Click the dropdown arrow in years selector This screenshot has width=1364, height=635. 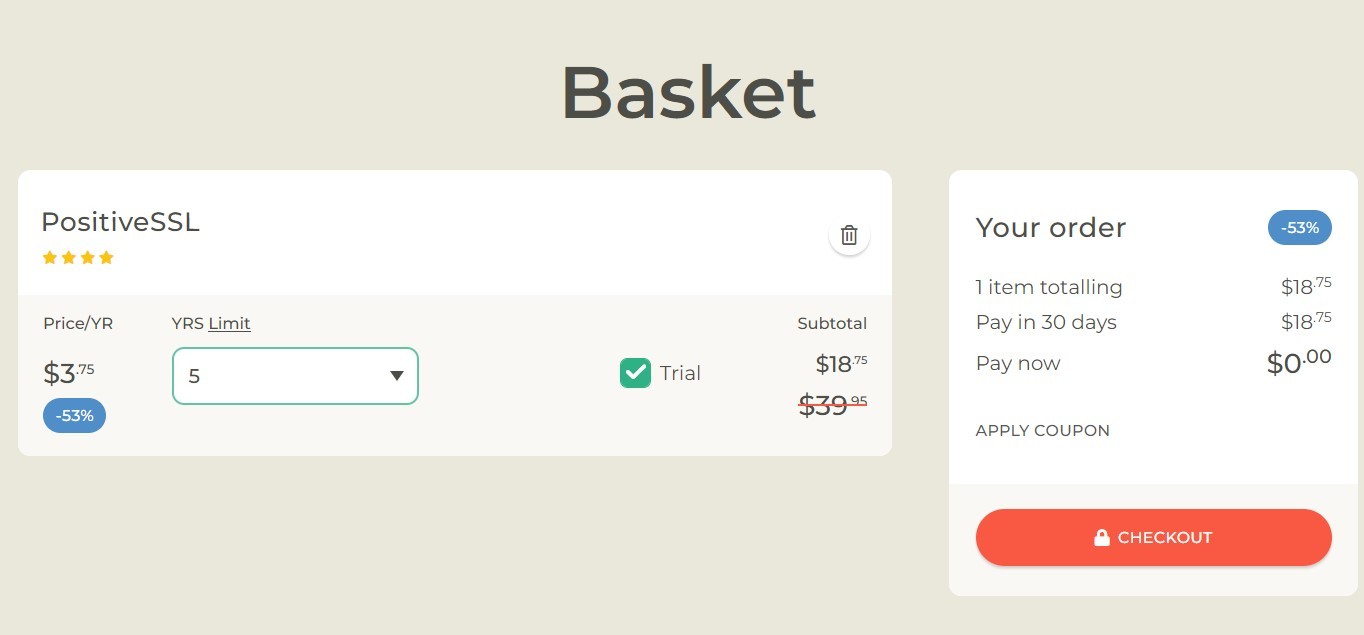coord(397,376)
